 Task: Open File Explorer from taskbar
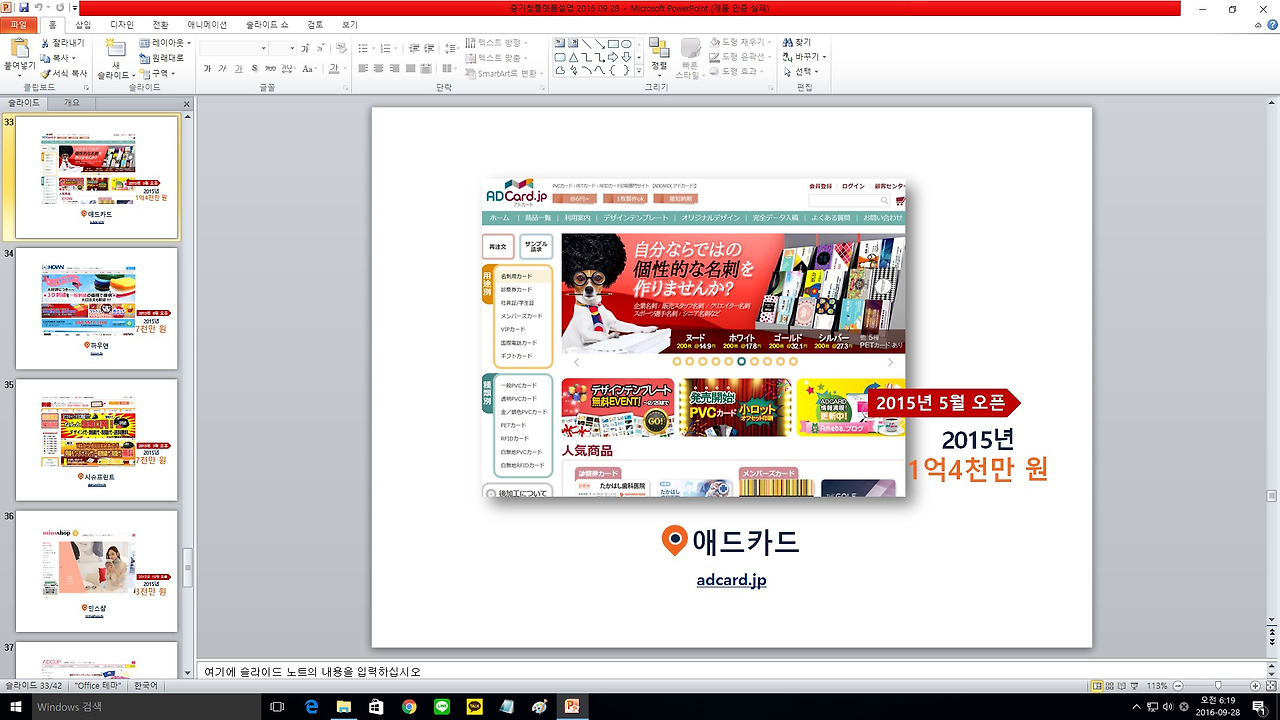[x=344, y=707]
